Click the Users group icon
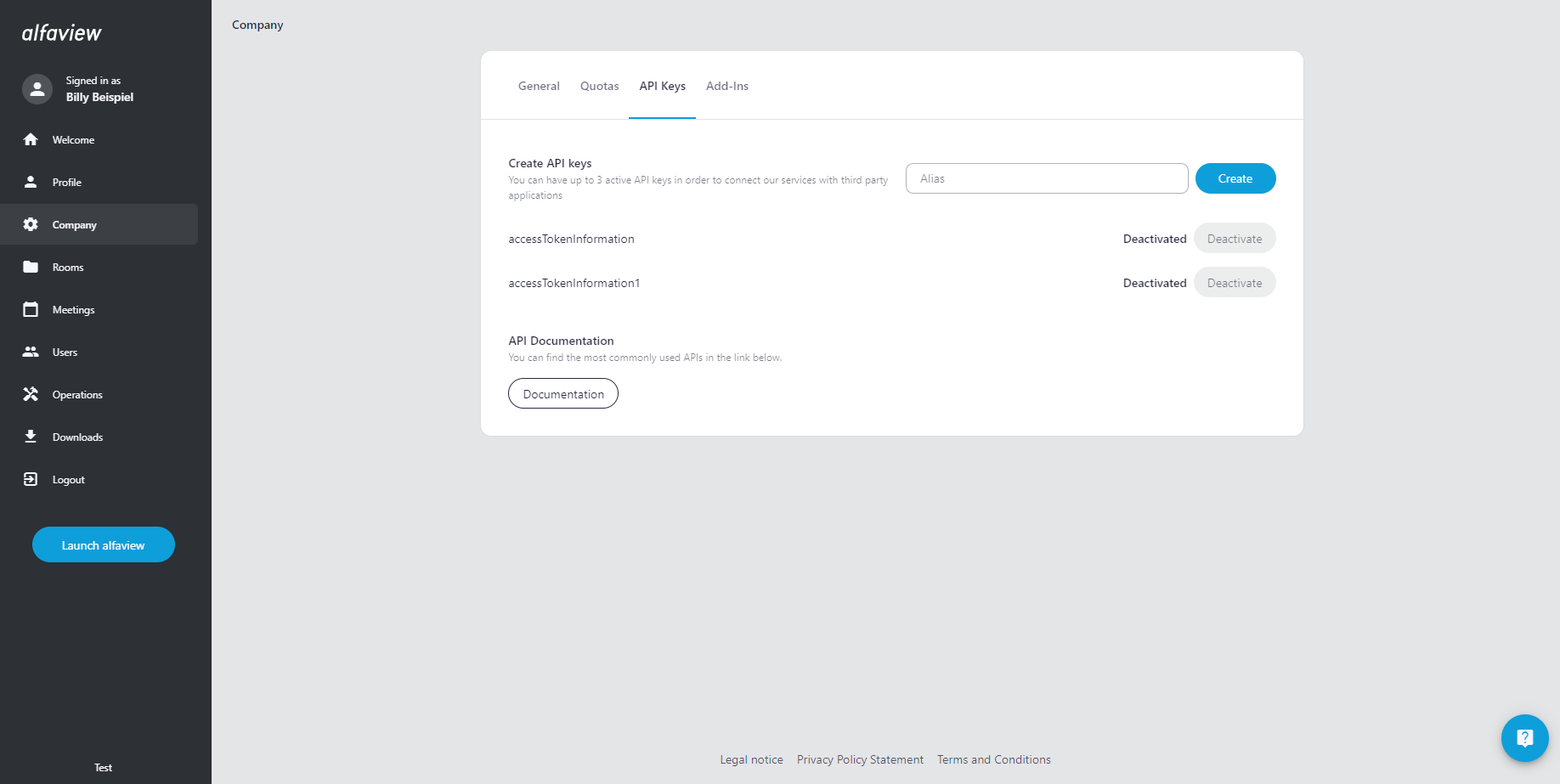Viewport: 1560px width, 784px height. 31,352
